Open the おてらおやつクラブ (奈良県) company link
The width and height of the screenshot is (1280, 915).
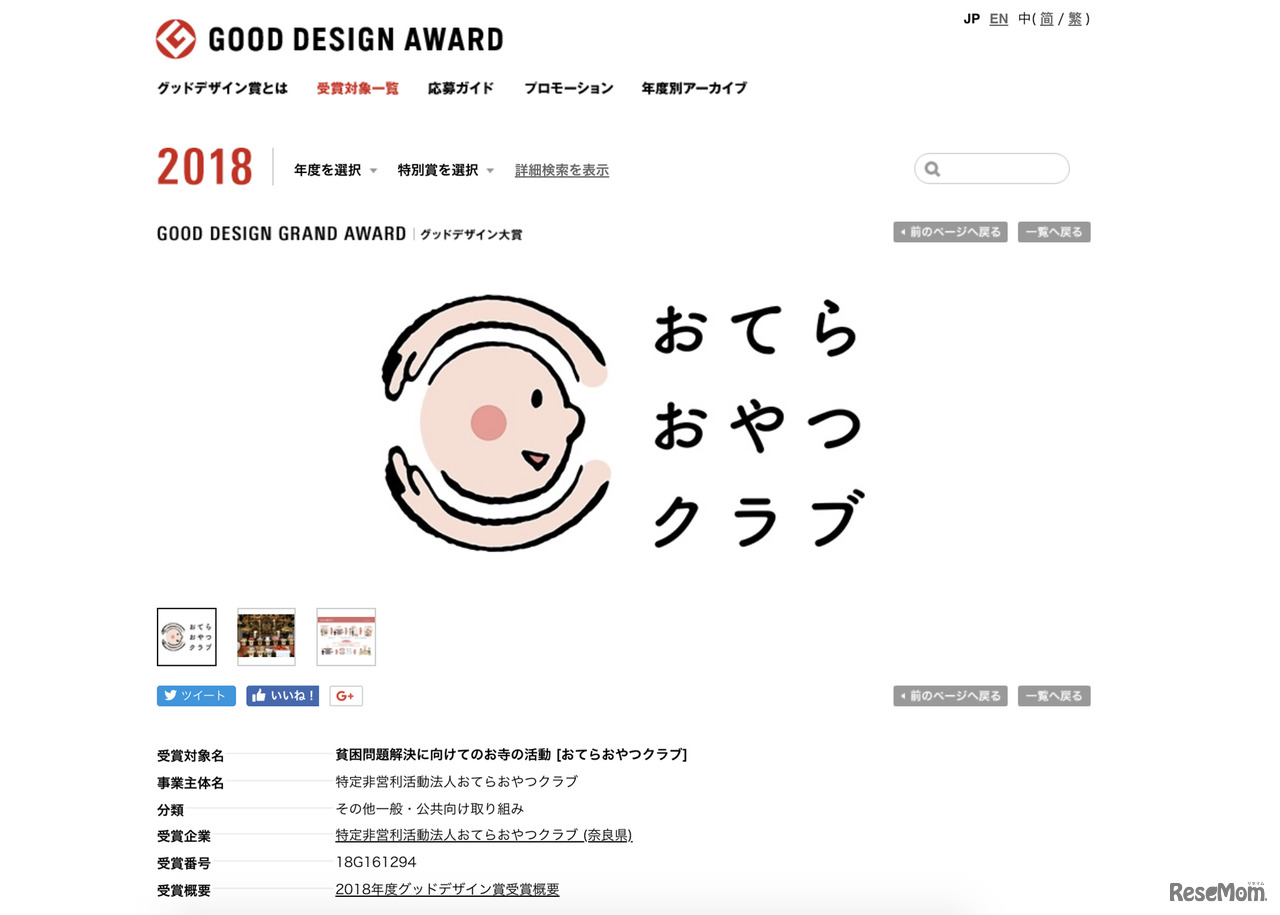pyautogui.click(x=484, y=835)
